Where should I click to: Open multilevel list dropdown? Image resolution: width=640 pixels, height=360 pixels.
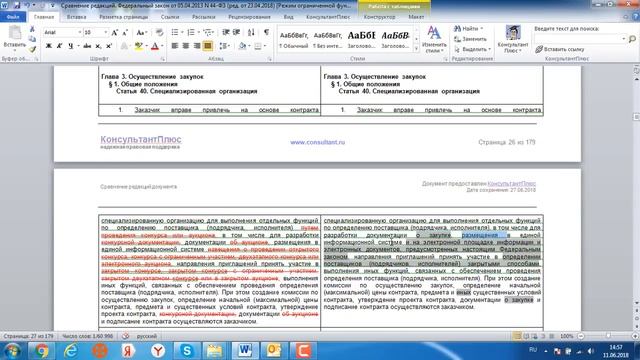[x=213, y=32]
